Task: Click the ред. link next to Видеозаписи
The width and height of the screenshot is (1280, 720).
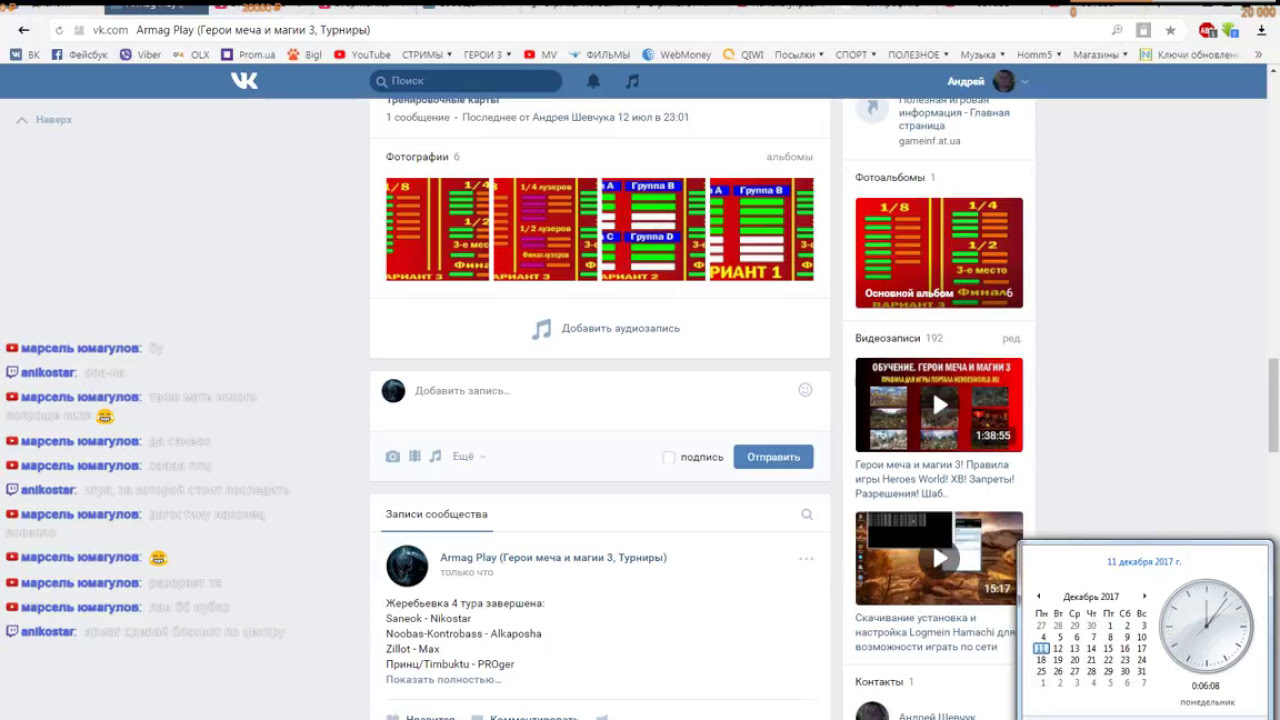Action: coord(1013,339)
